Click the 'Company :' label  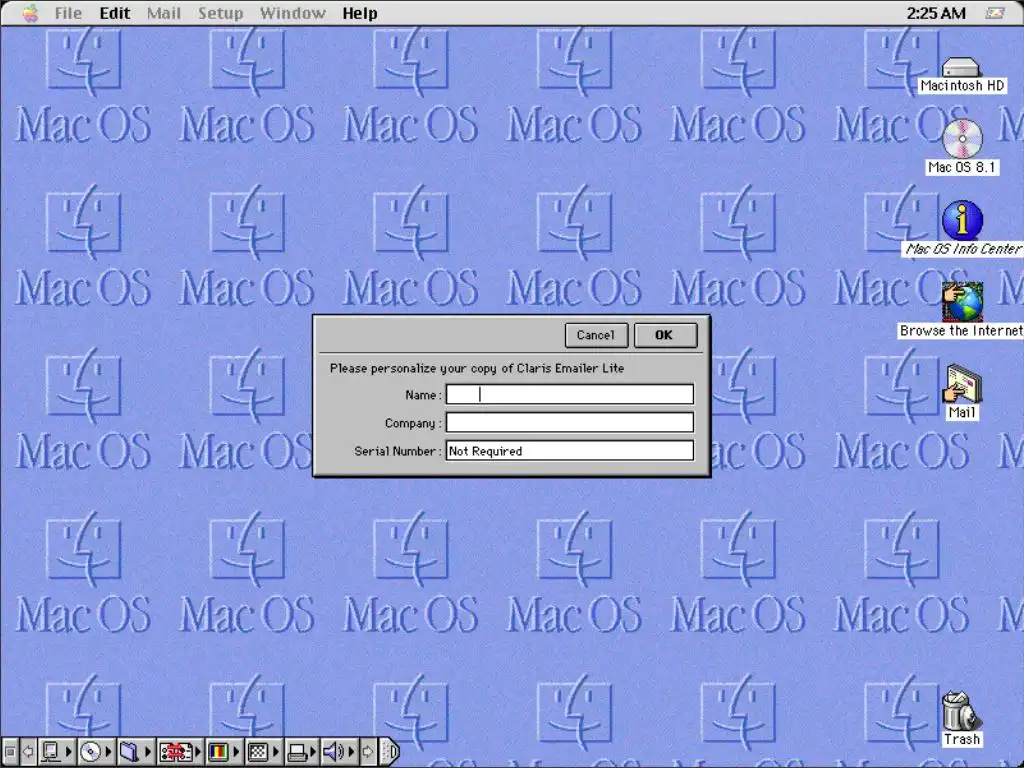[413, 423]
